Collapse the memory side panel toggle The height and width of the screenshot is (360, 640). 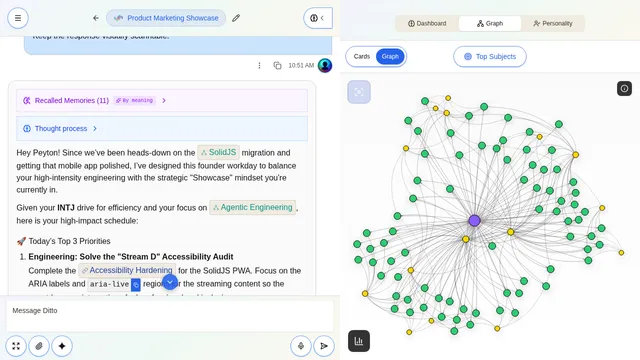pyautogui.click(x=318, y=18)
